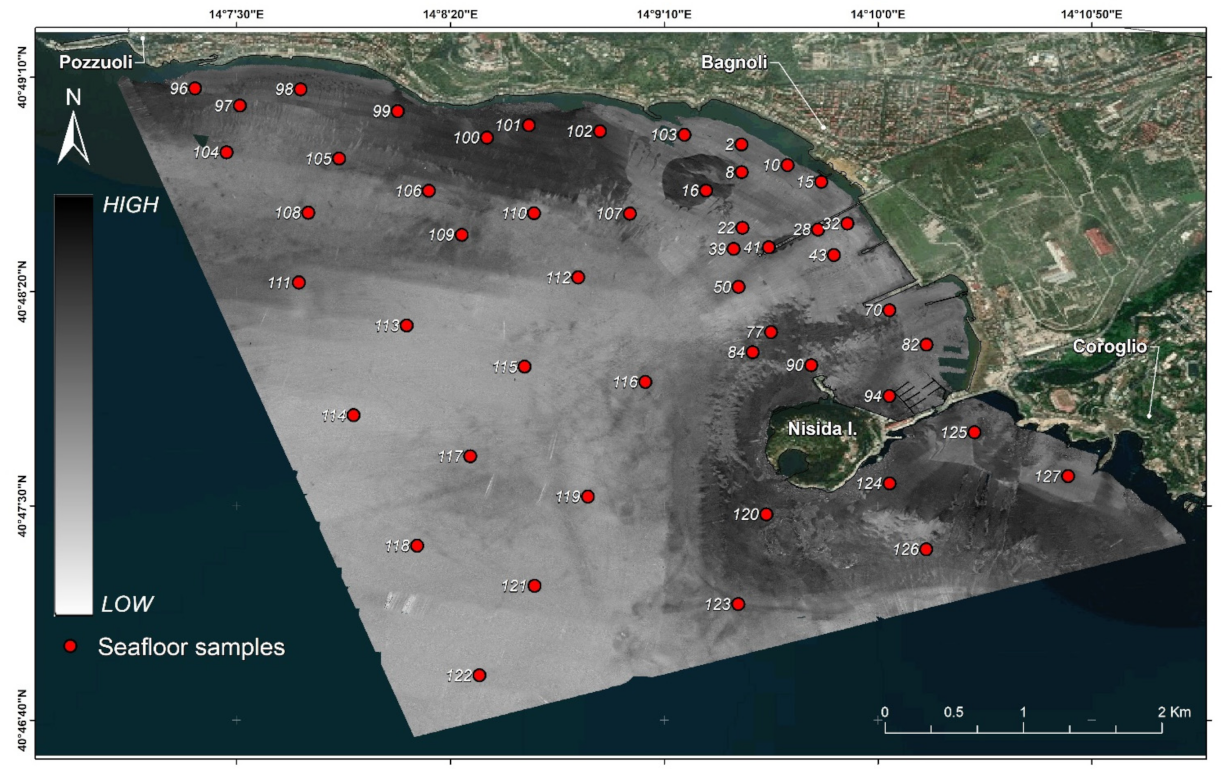Click the southernmost sample 122
The image size is (1232, 774).
point(479,675)
